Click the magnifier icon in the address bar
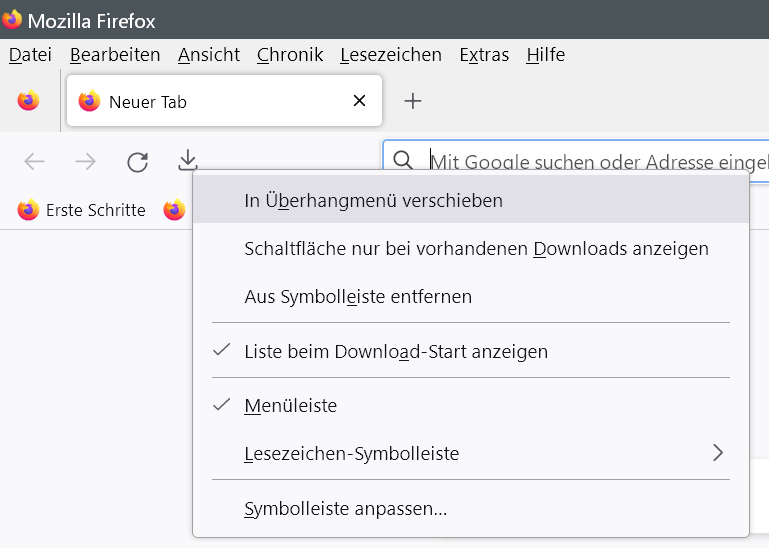The image size is (769, 548). click(403, 160)
